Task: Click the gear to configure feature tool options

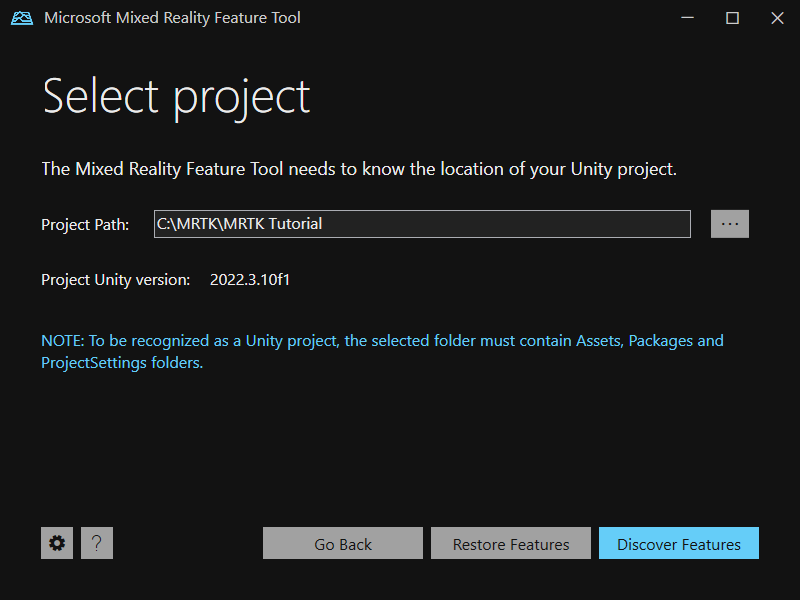Action: coord(56,543)
